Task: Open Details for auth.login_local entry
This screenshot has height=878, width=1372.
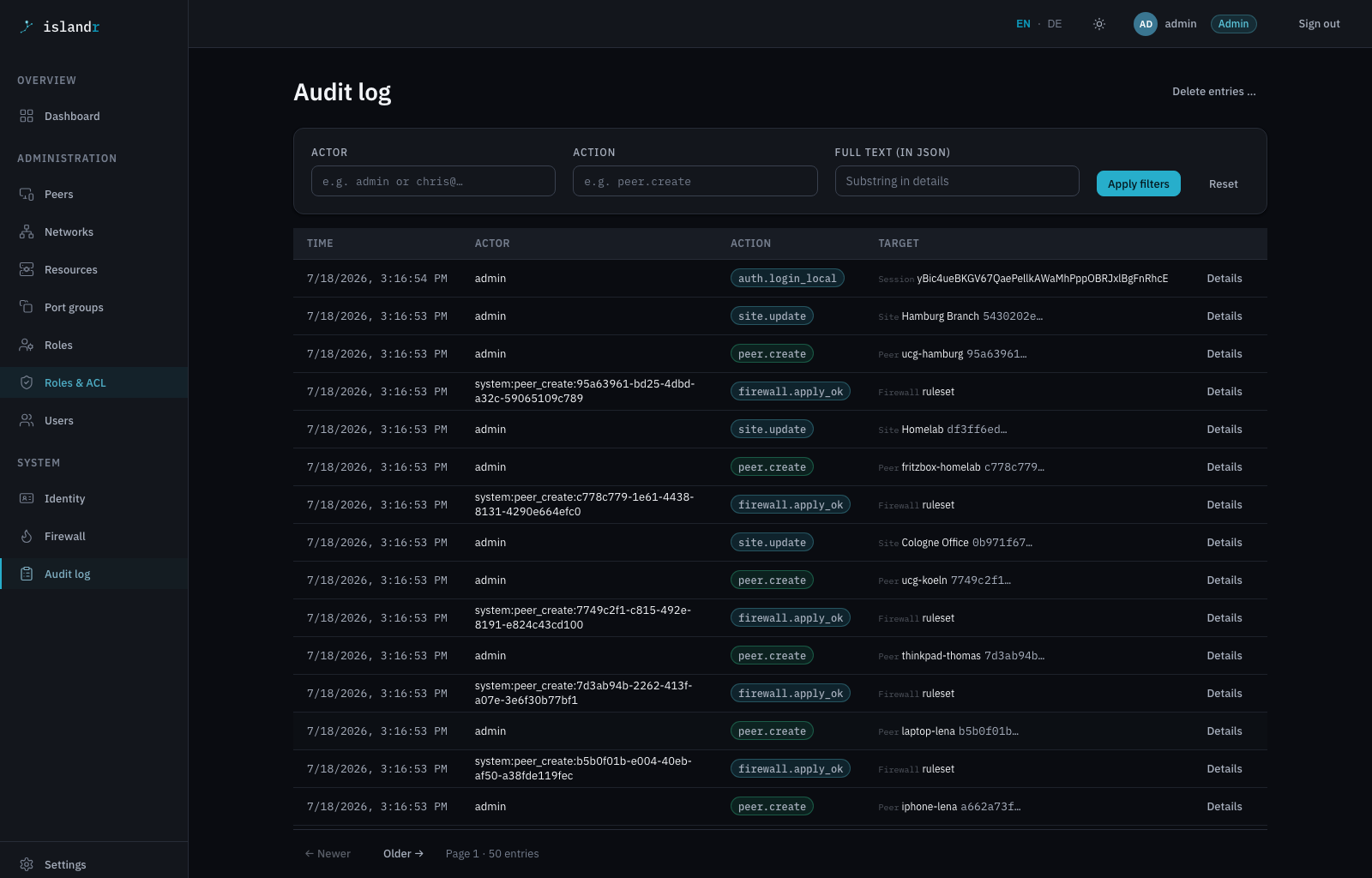Action: pyautogui.click(x=1225, y=279)
